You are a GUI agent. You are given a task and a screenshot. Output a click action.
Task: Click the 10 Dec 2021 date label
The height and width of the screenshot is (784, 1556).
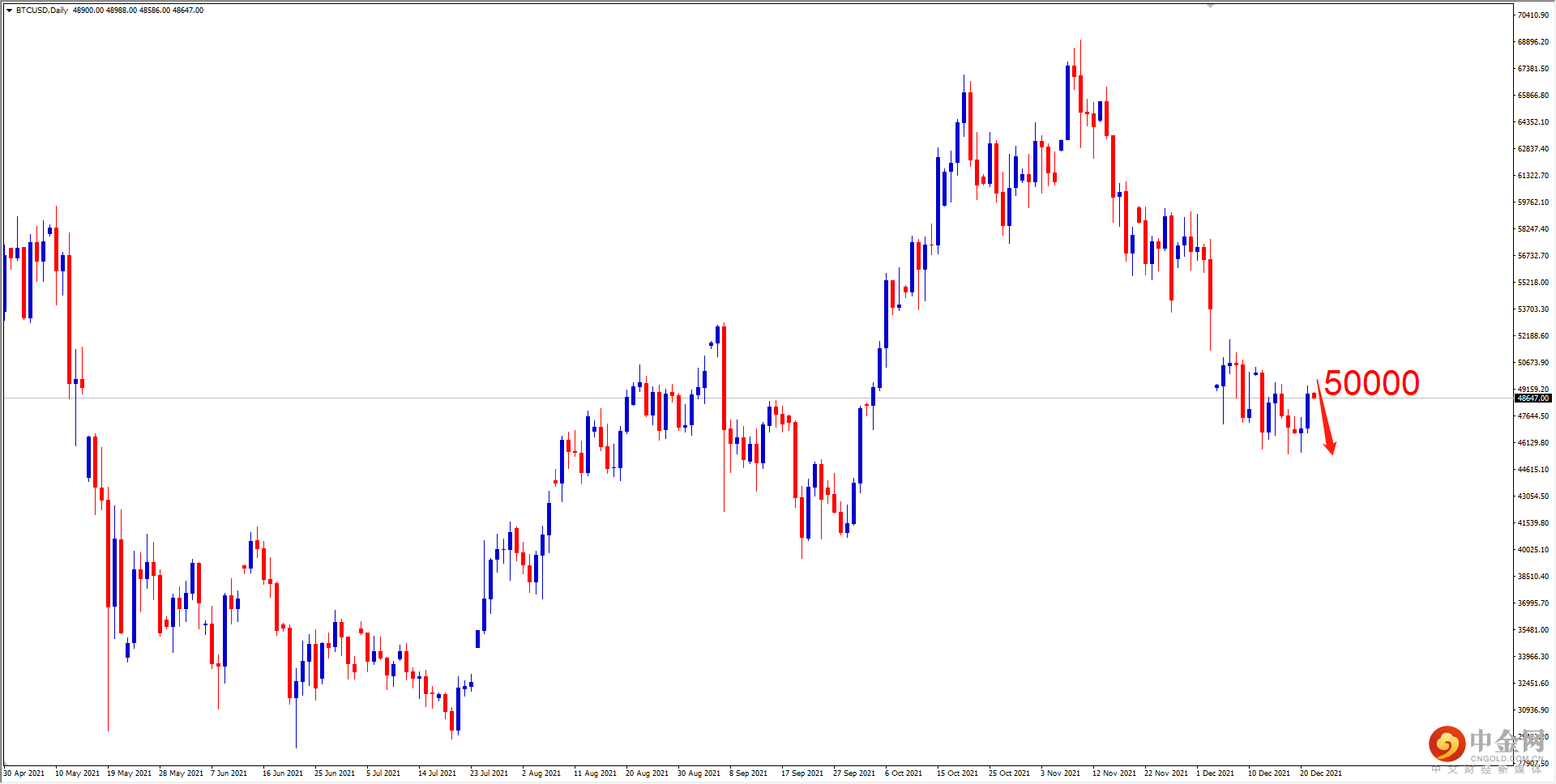(1269, 773)
